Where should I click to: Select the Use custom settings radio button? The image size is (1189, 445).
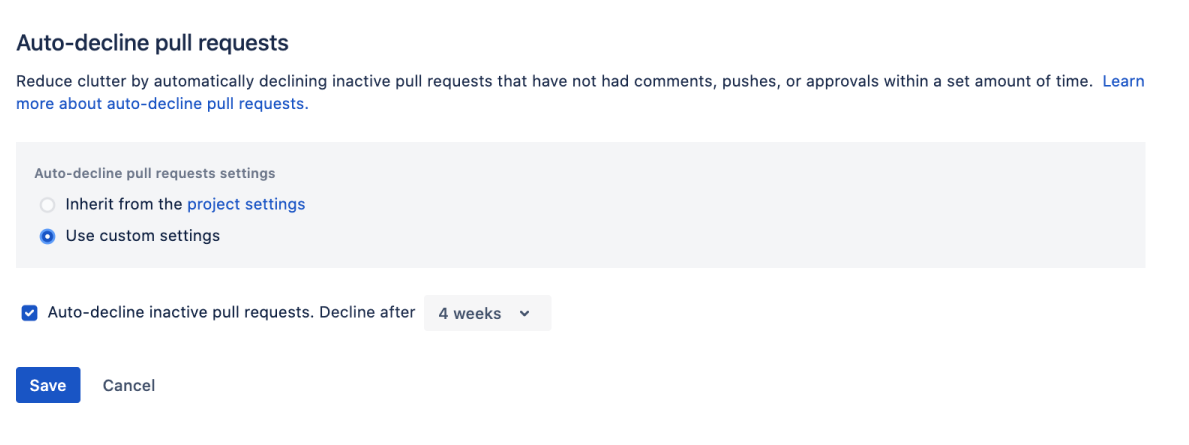(47, 237)
